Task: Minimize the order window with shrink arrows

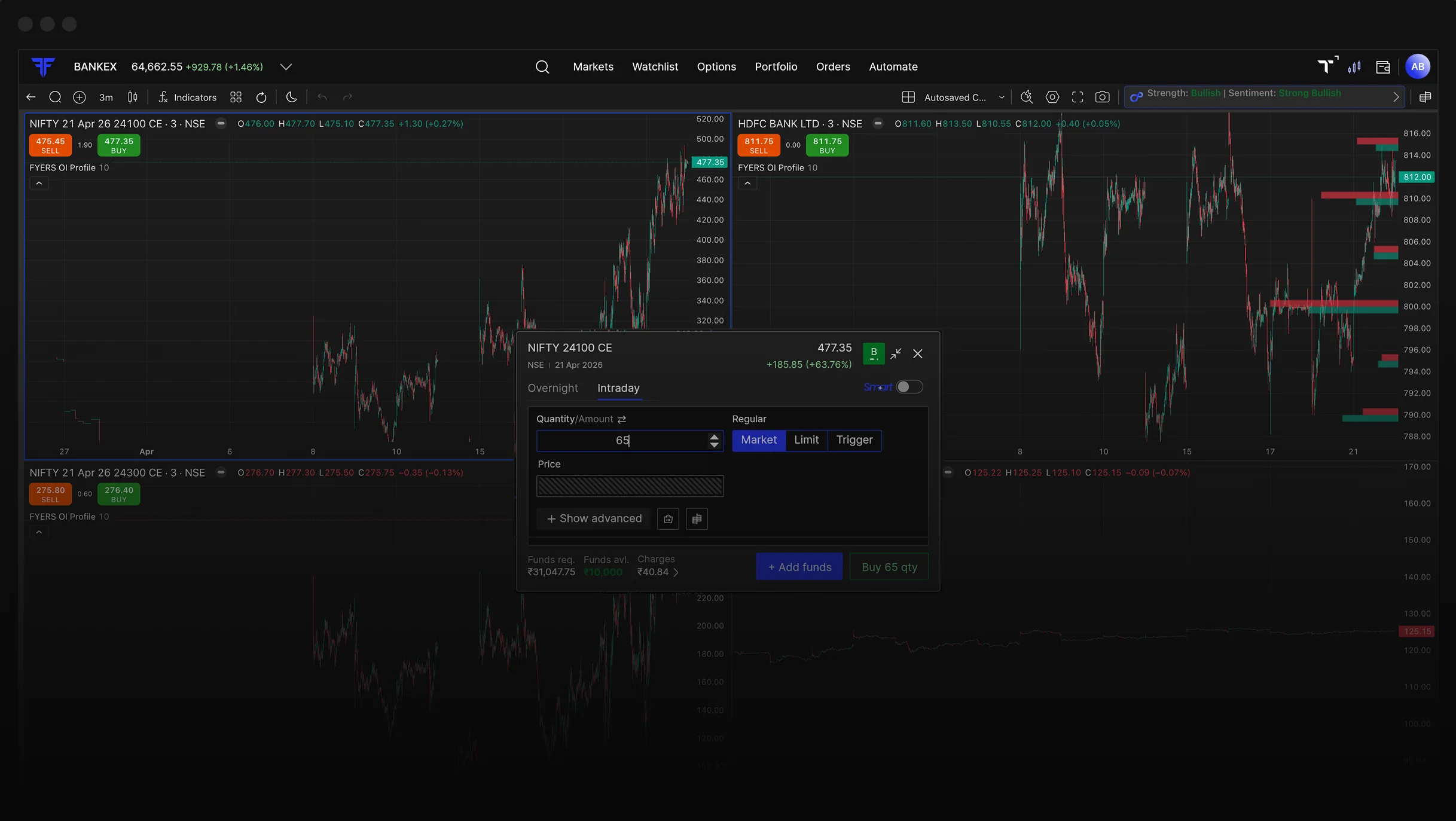Action: [896, 354]
